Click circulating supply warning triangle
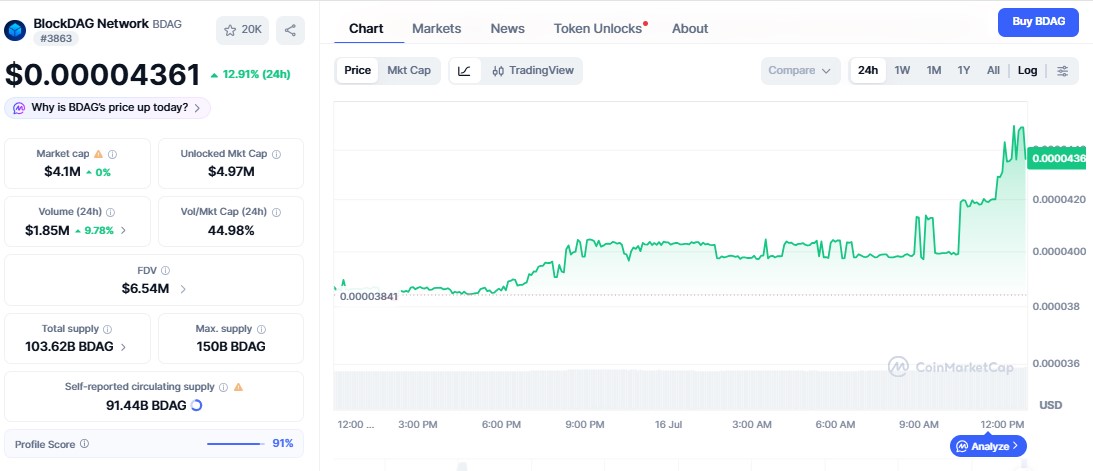The height and width of the screenshot is (471, 1093). tap(238, 387)
